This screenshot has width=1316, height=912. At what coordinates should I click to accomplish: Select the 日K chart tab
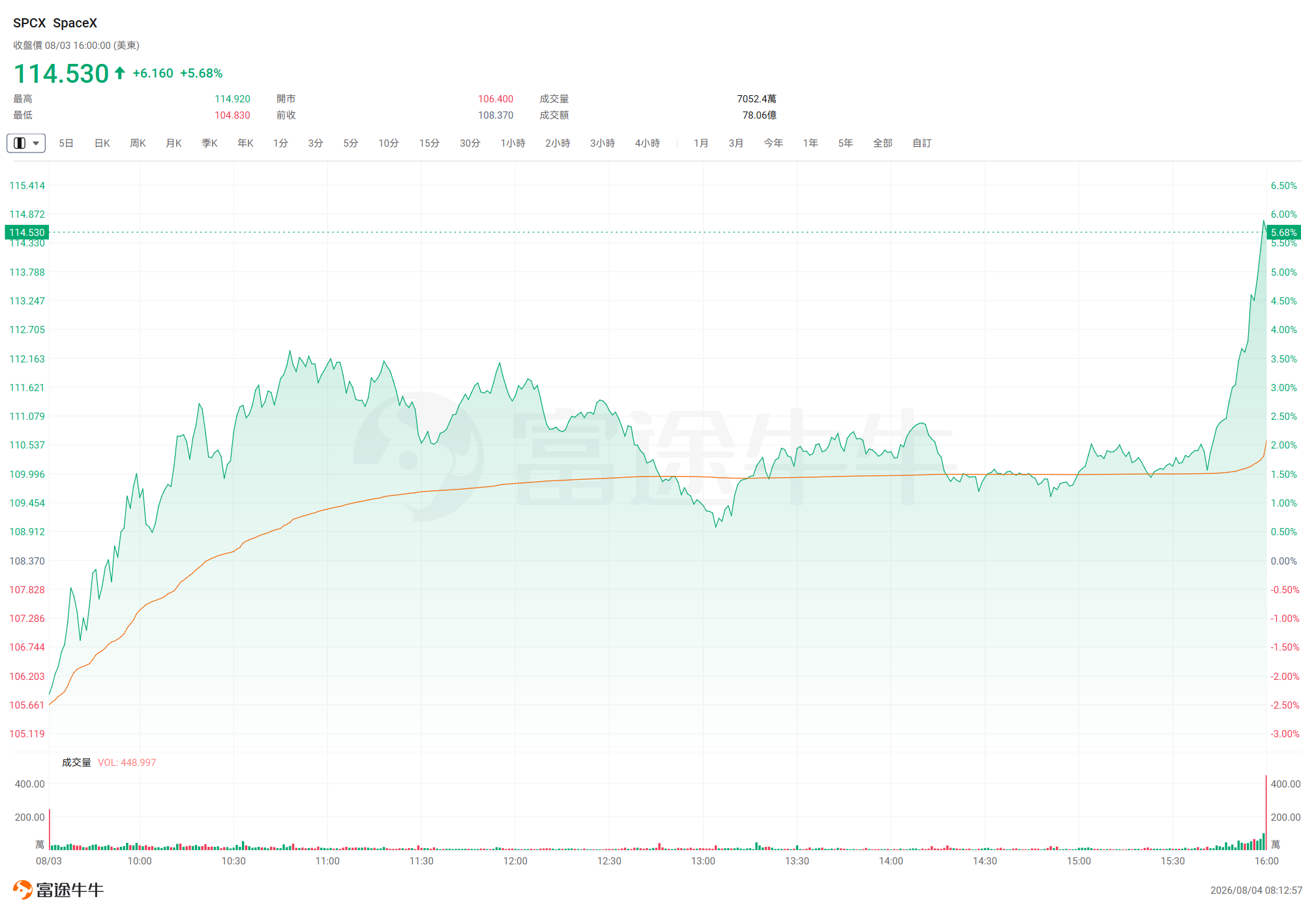(x=102, y=143)
